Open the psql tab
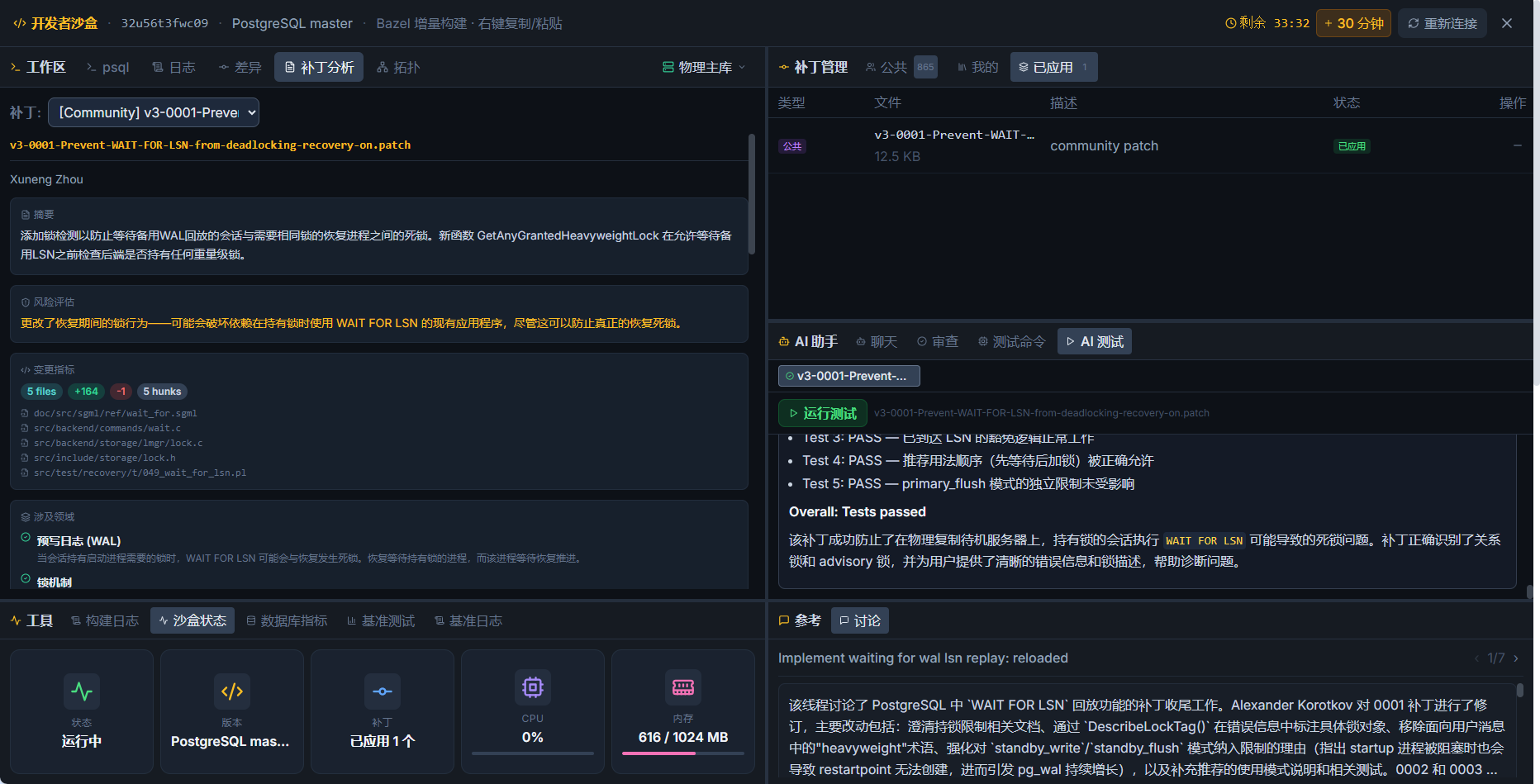 click(107, 67)
